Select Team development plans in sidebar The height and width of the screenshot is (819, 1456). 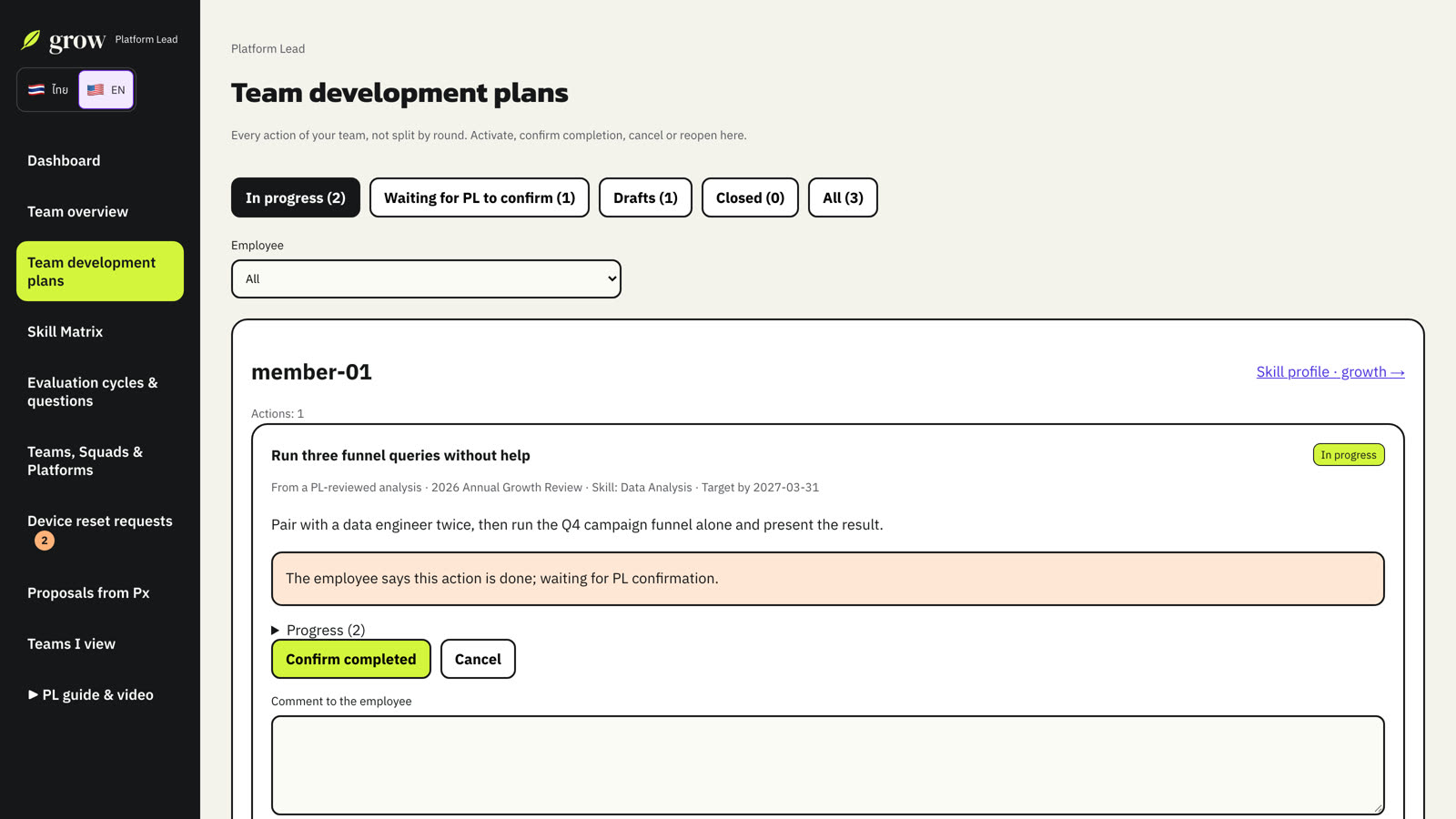click(100, 271)
